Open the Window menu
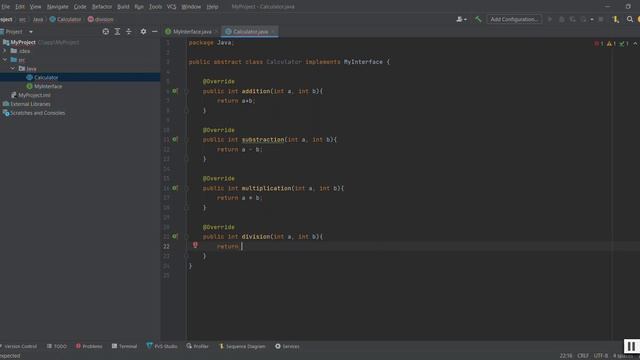Viewport: 640px width, 360px height. pos(191,7)
